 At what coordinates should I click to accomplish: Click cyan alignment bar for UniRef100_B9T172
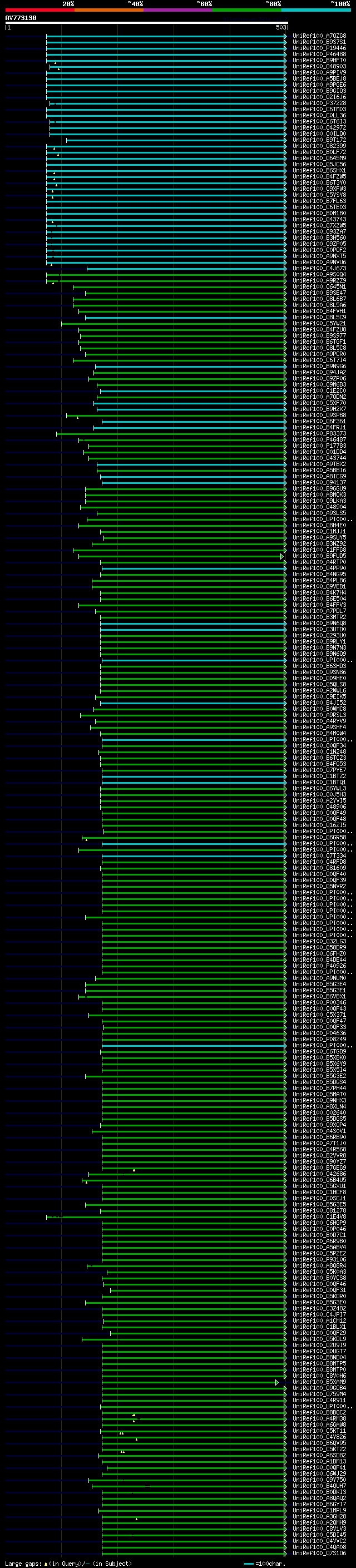click(176, 140)
